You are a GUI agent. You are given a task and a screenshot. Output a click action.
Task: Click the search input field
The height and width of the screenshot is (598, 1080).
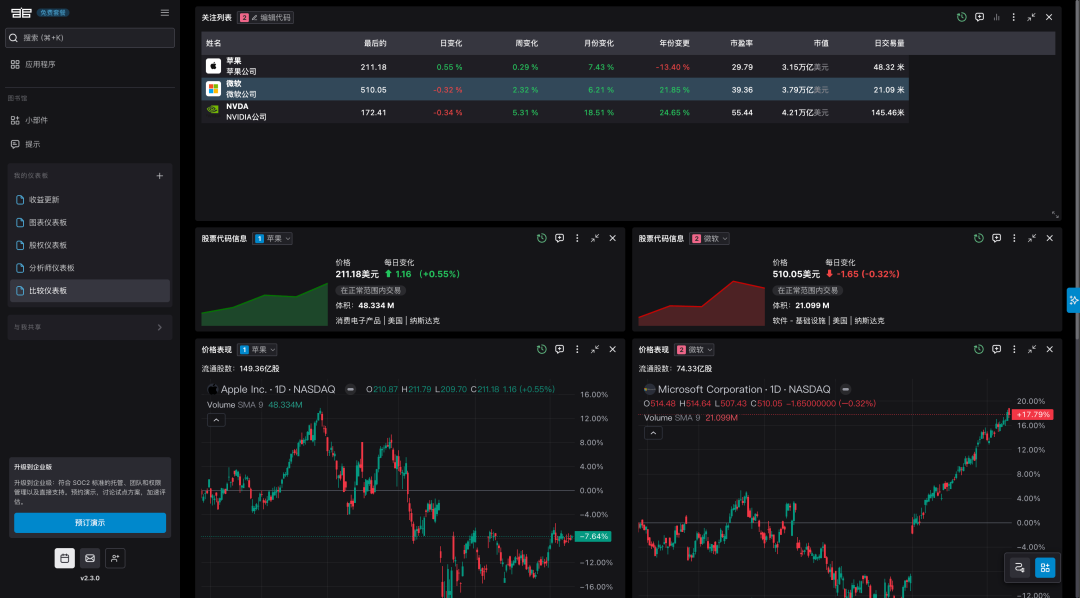90,38
